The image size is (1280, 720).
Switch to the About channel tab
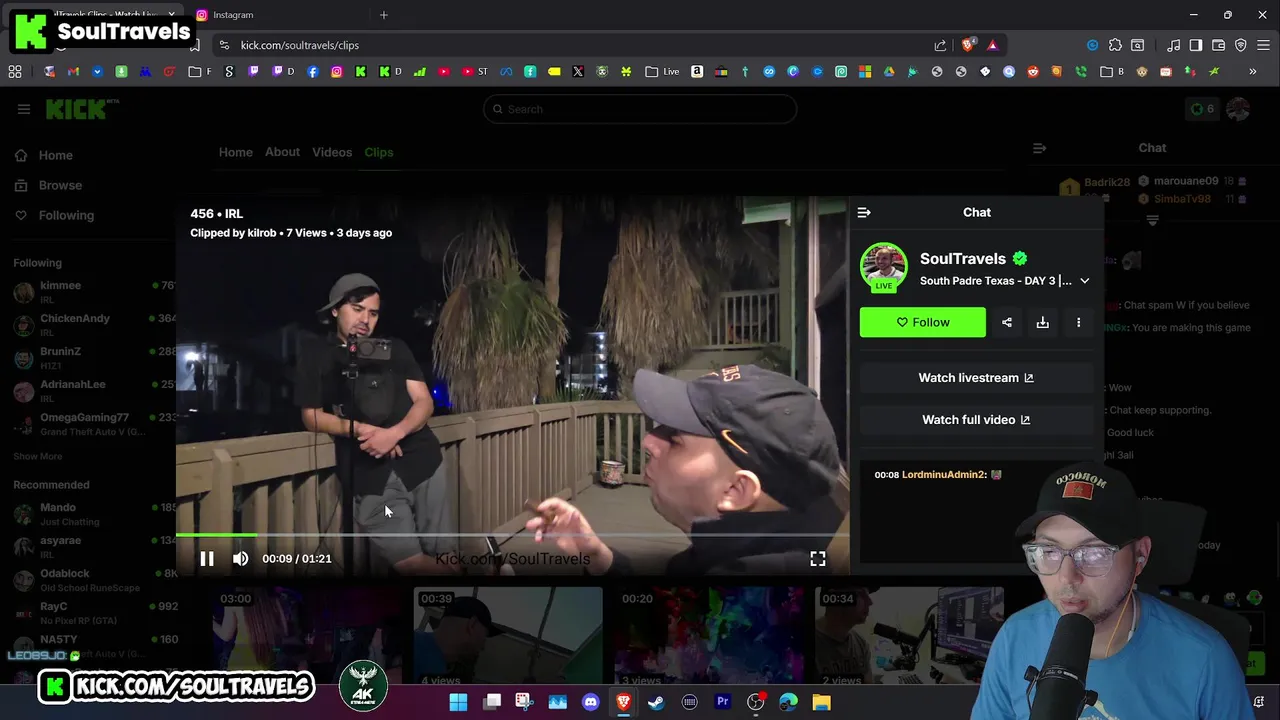[282, 152]
